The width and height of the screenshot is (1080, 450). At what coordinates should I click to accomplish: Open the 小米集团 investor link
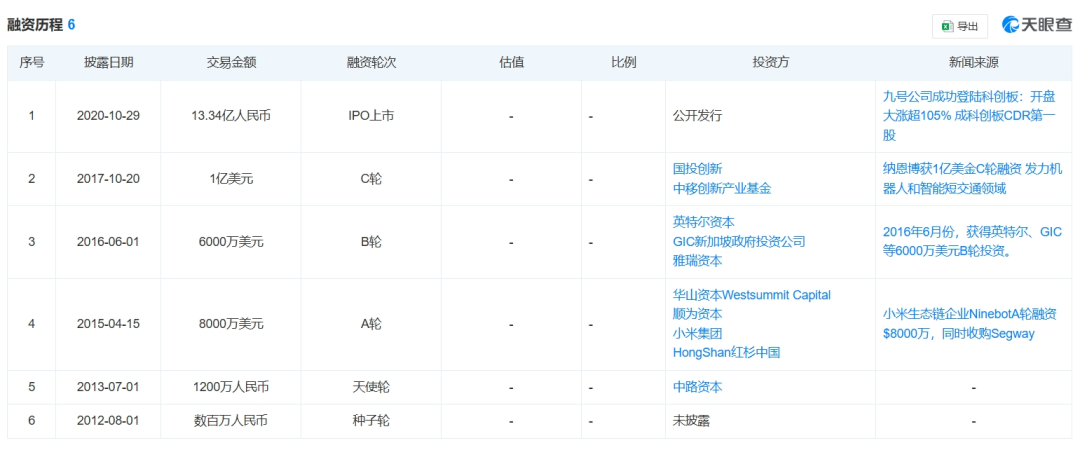[x=697, y=333]
